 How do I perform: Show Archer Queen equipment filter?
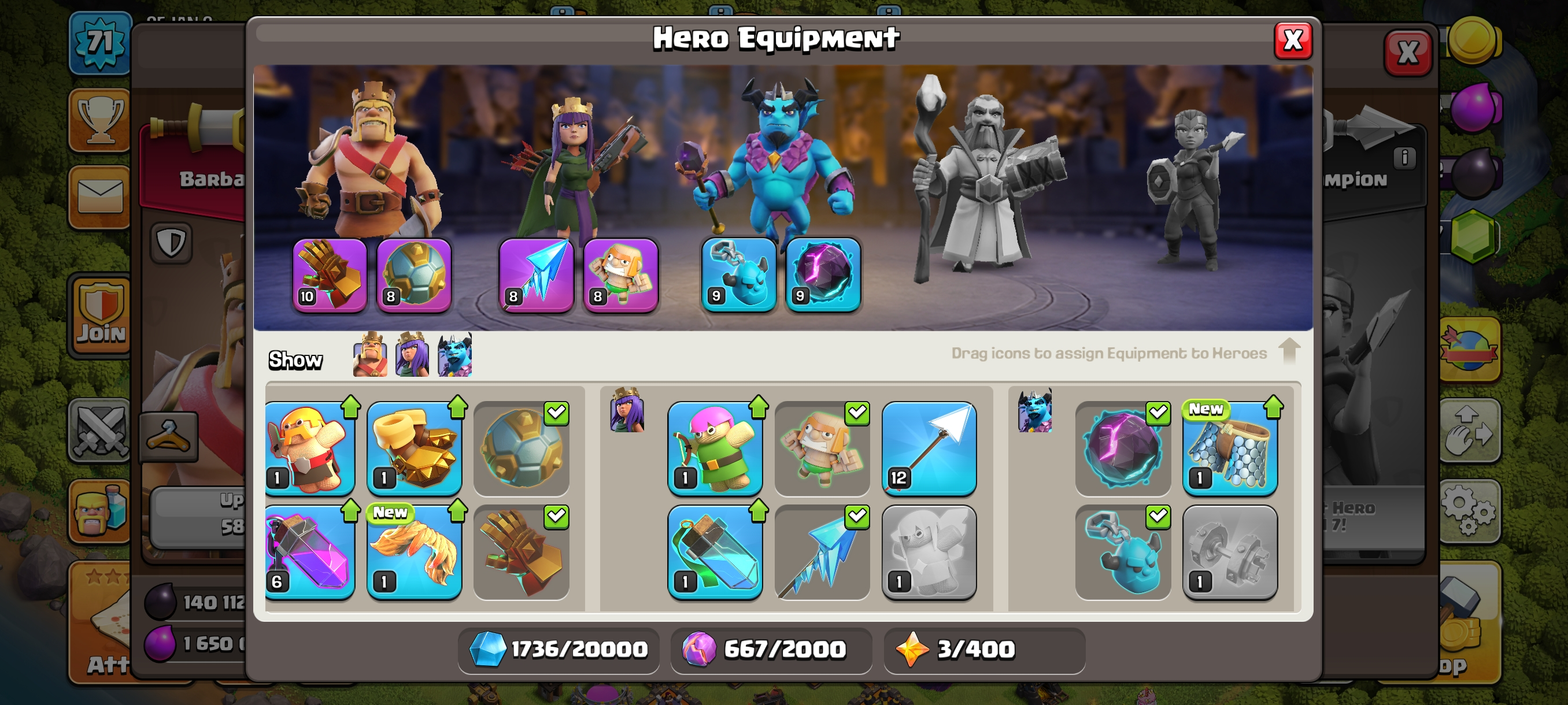tap(412, 355)
